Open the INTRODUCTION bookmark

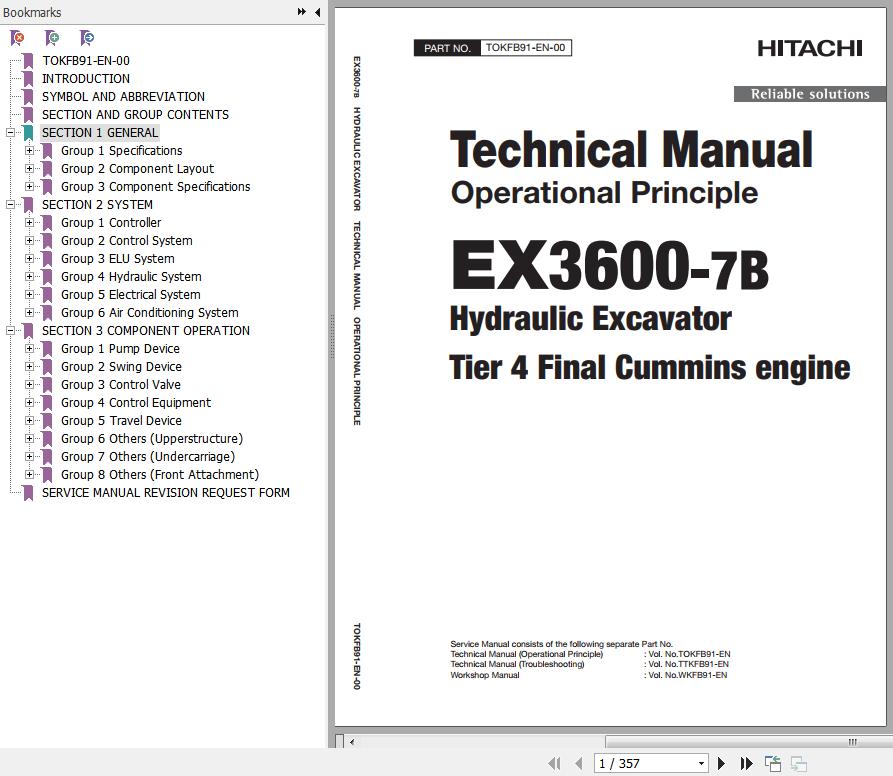(85, 79)
